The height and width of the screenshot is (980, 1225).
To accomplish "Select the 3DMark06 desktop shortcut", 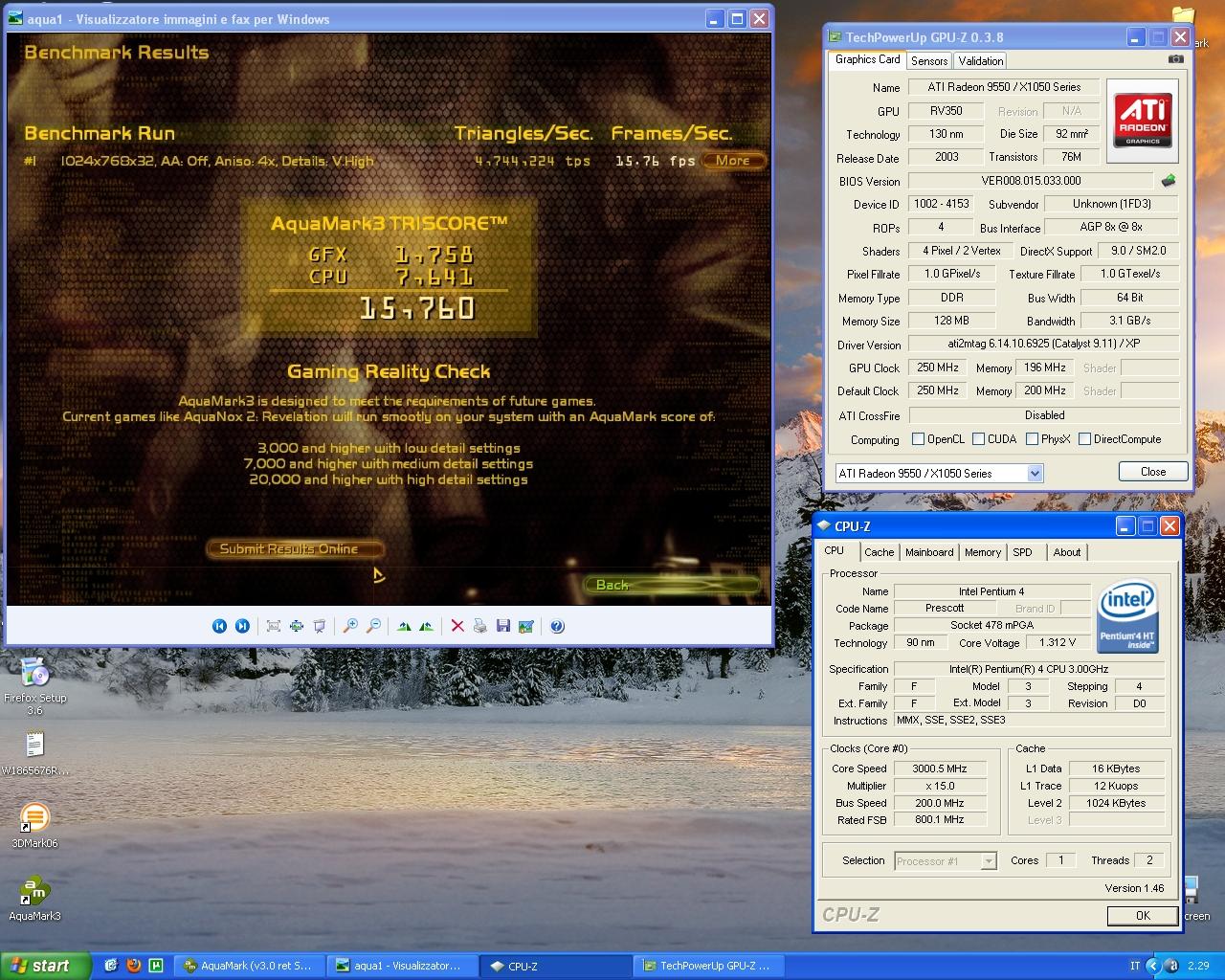I will point(34,825).
